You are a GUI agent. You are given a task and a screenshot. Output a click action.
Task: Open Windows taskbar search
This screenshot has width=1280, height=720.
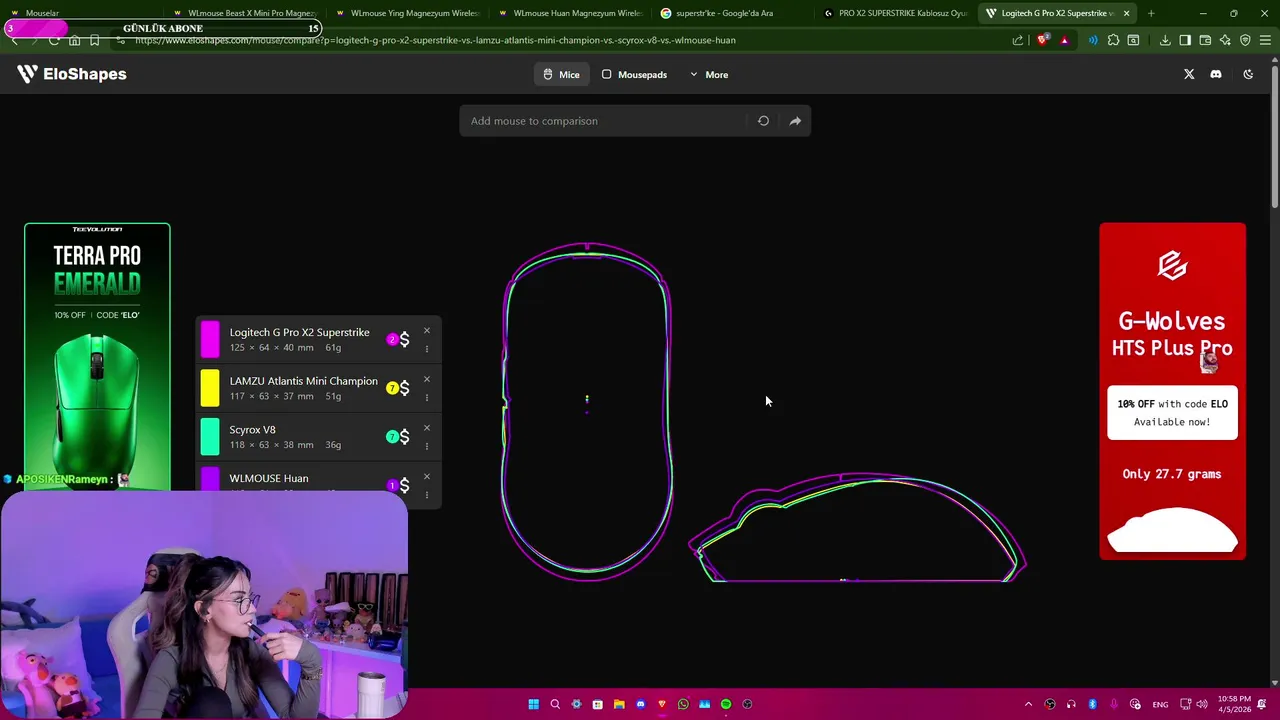[555, 704]
